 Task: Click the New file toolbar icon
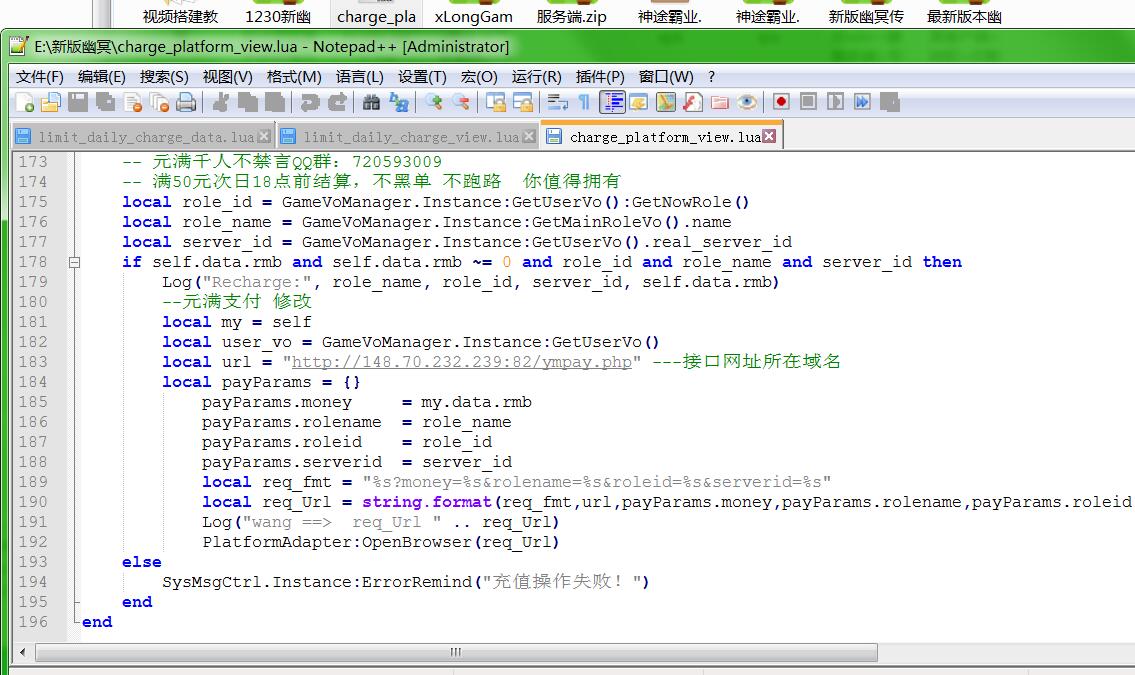24,102
